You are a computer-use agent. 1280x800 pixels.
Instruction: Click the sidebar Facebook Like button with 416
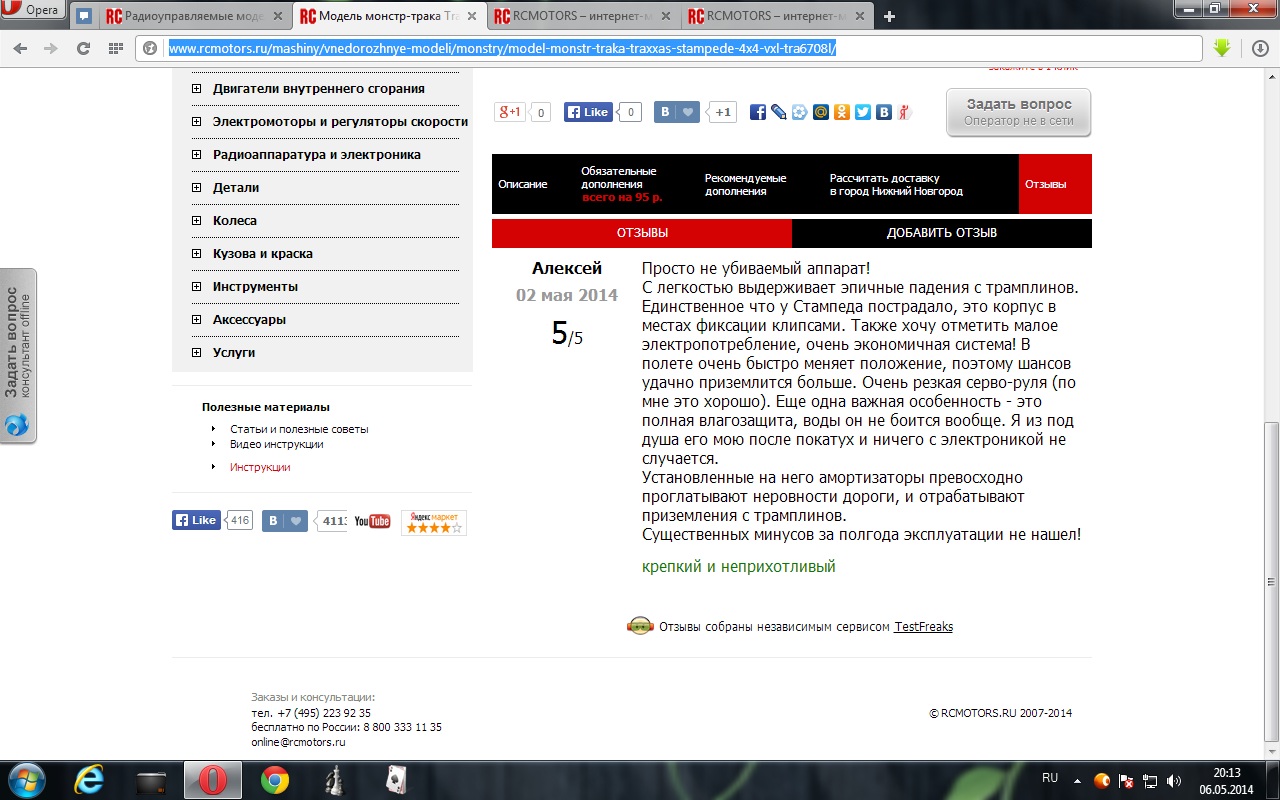pos(196,520)
